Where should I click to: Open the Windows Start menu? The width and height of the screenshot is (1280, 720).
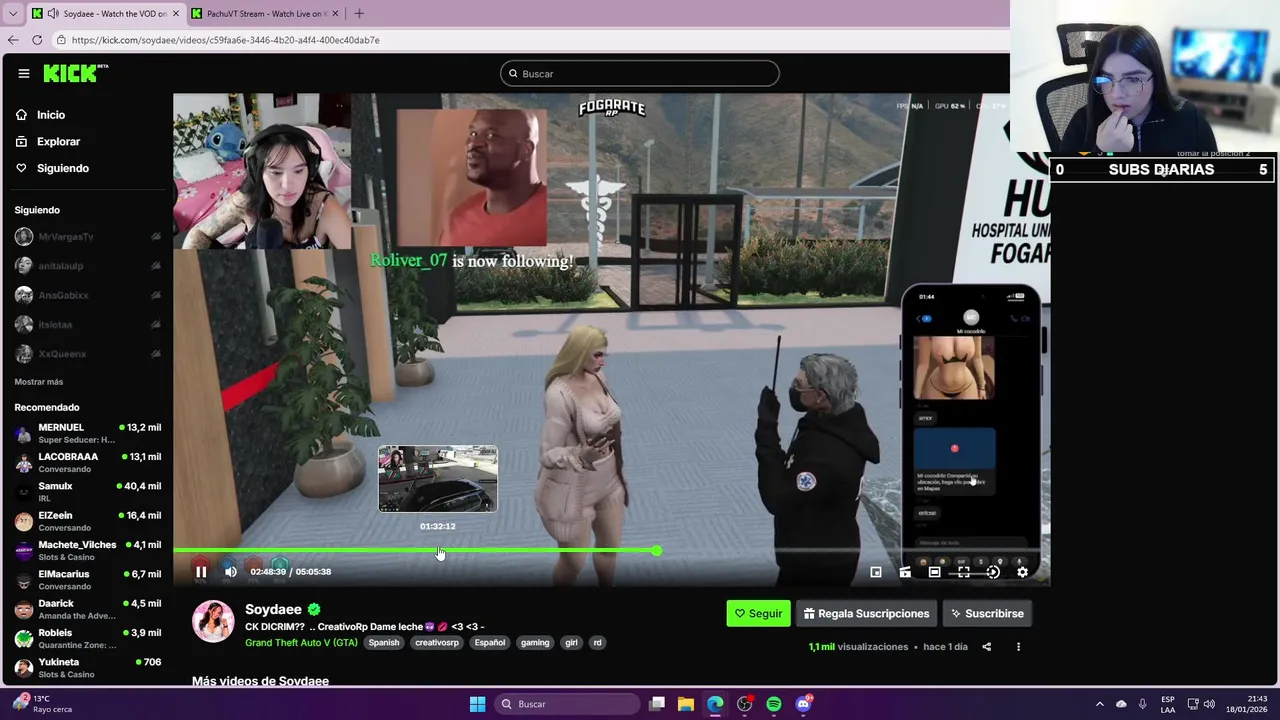[477, 705]
